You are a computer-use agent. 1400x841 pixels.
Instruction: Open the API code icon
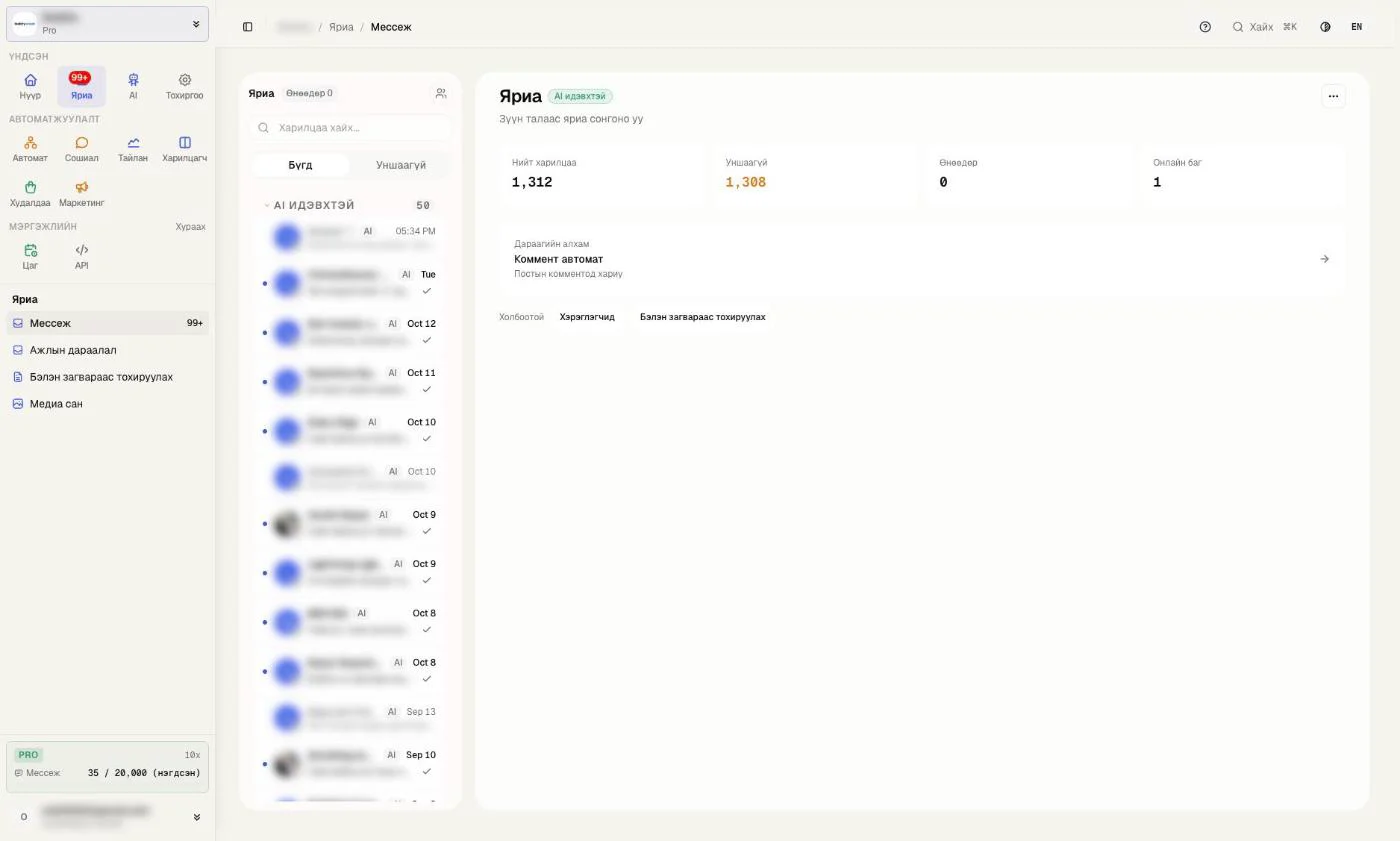click(81, 257)
